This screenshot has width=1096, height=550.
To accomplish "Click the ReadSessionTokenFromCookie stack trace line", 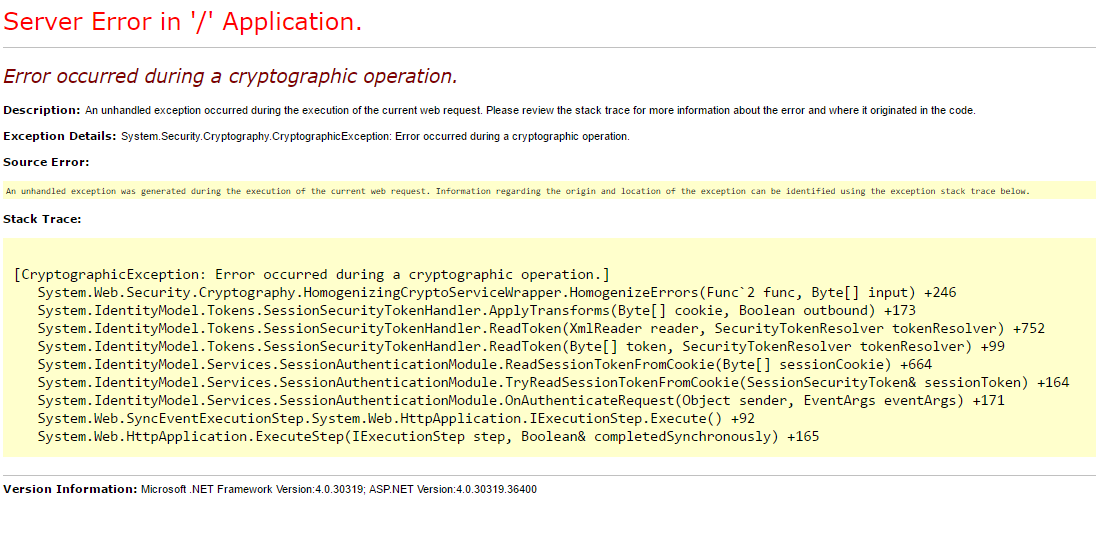I will point(484,365).
